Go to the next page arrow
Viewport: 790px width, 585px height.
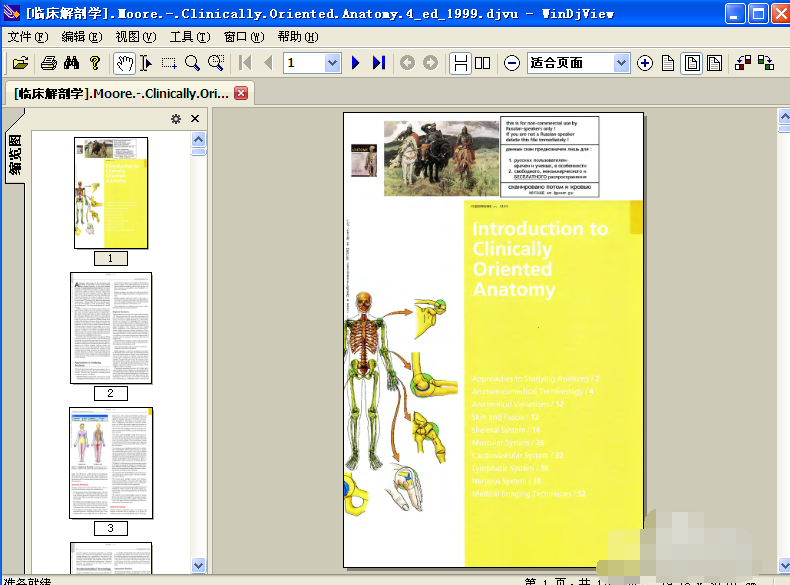pyautogui.click(x=355, y=63)
